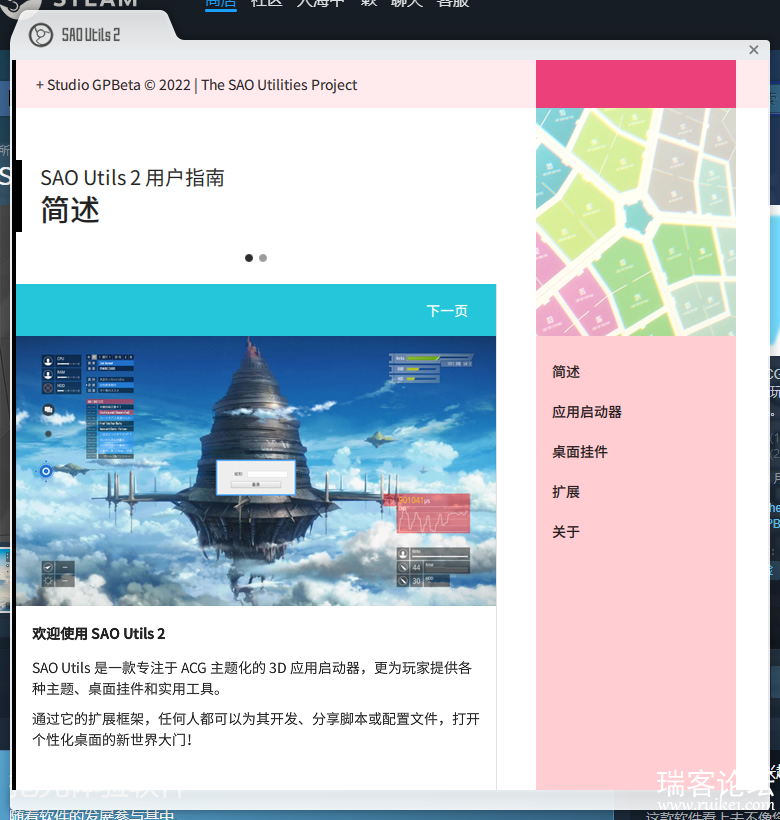Open the 应用启动器 section in sidebar
This screenshot has height=820, width=780.
[x=587, y=412]
